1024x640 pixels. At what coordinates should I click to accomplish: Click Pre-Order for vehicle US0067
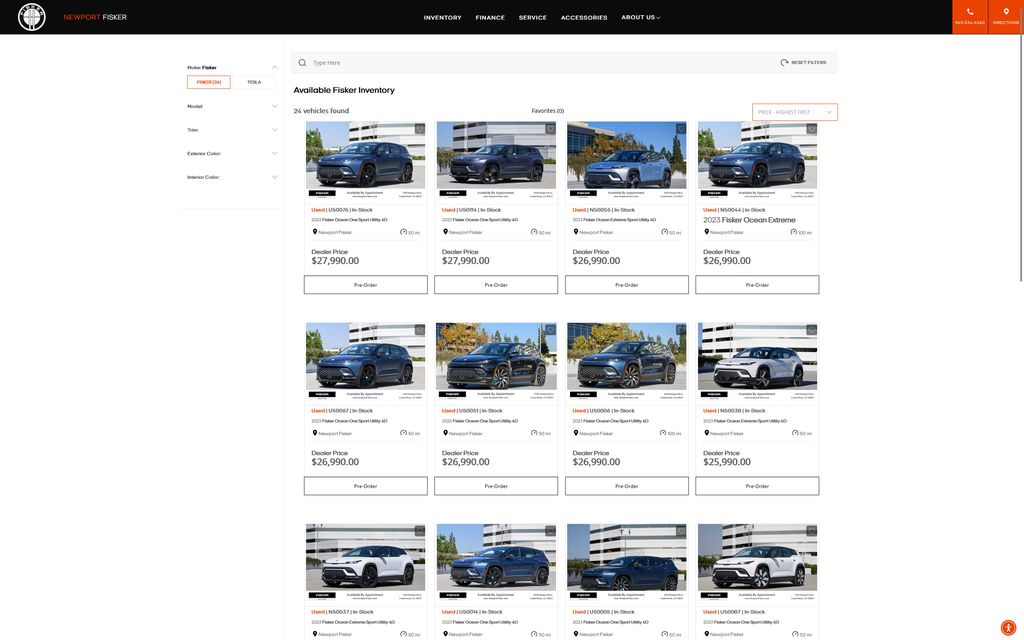(x=366, y=486)
